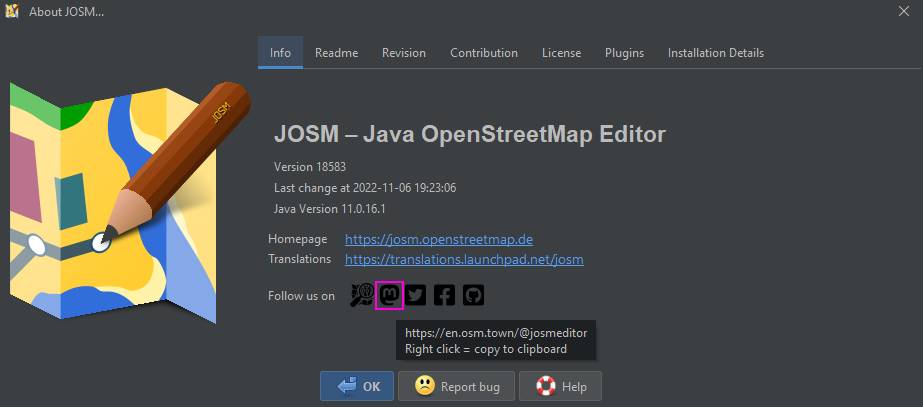Open JOSM's Mastodon profile icon
The width and height of the screenshot is (923, 407).
coord(389,295)
